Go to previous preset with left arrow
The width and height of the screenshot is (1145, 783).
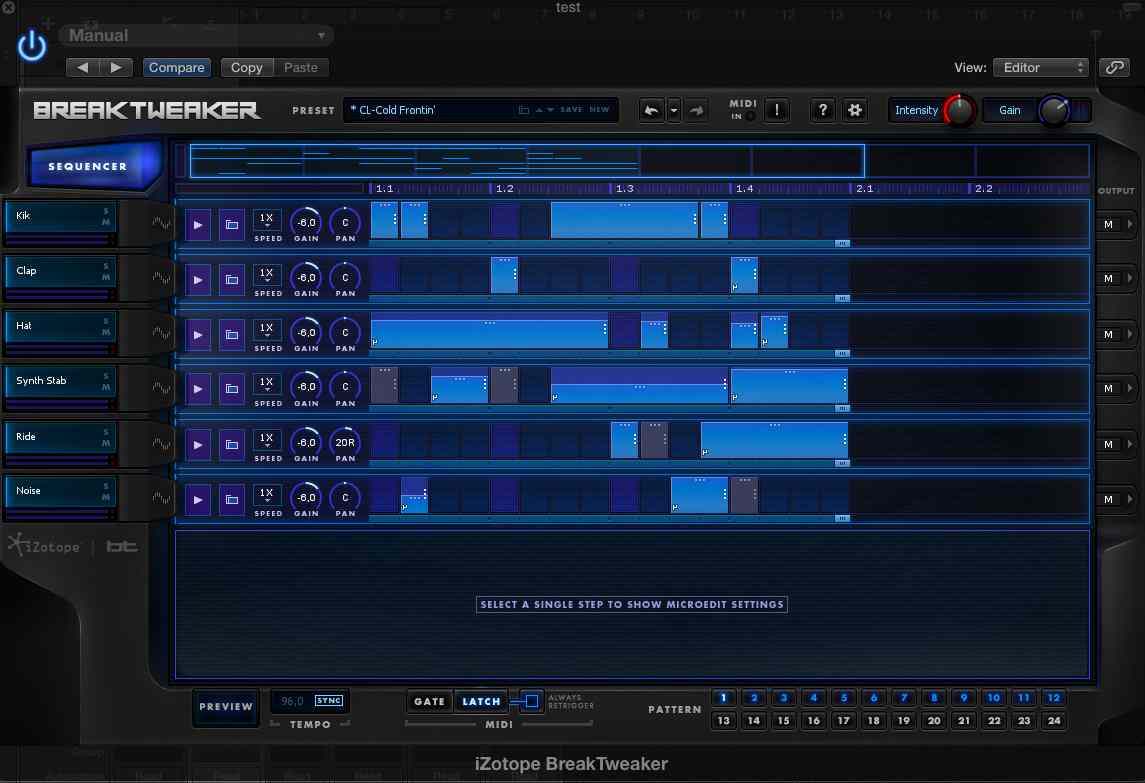pyautogui.click(x=83, y=67)
